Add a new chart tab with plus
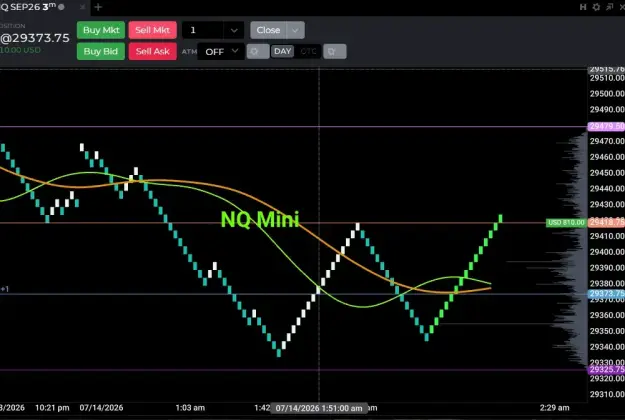This screenshot has width=625, height=420. tap(98, 7)
